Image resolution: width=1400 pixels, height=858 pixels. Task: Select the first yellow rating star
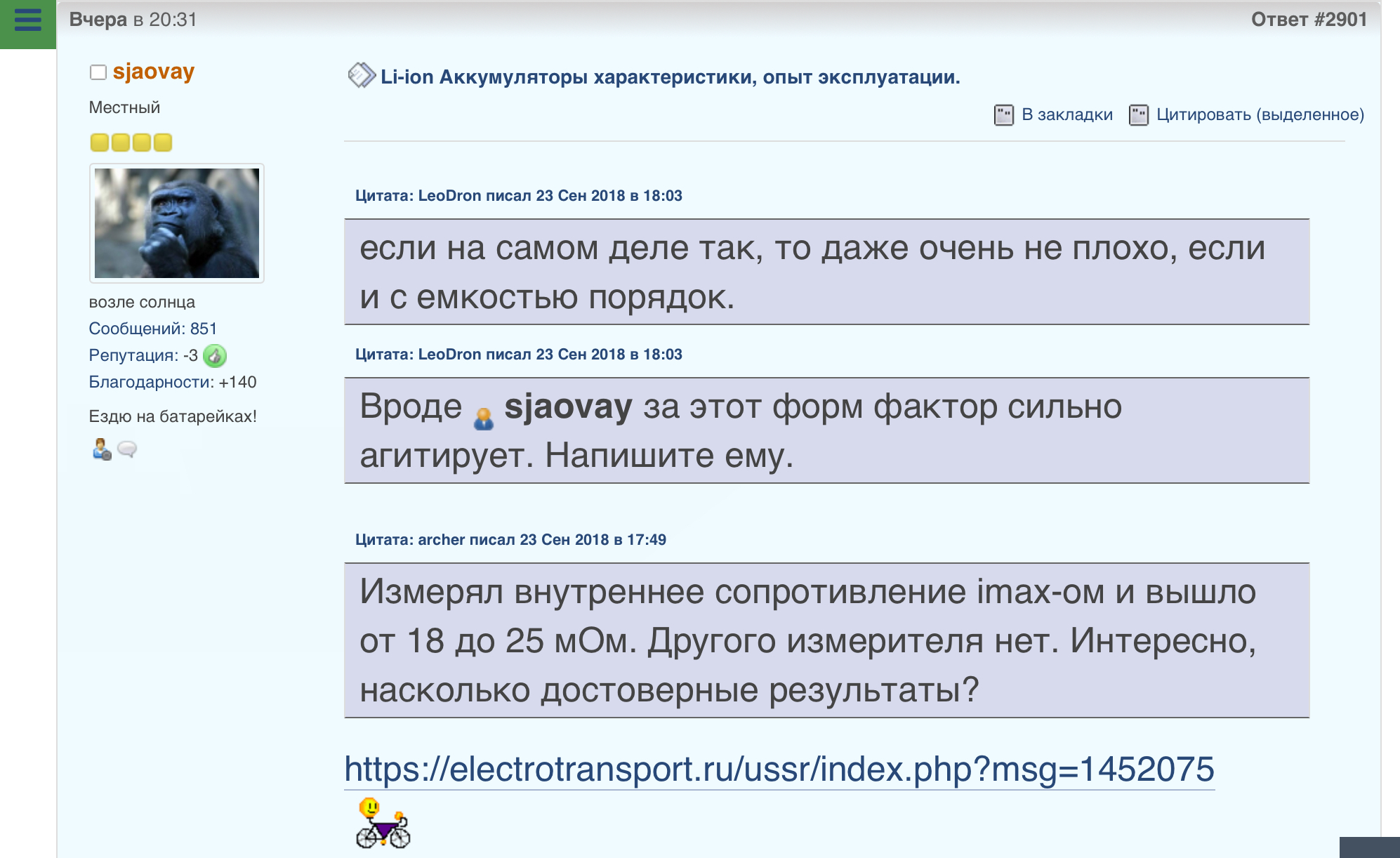point(98,142)
